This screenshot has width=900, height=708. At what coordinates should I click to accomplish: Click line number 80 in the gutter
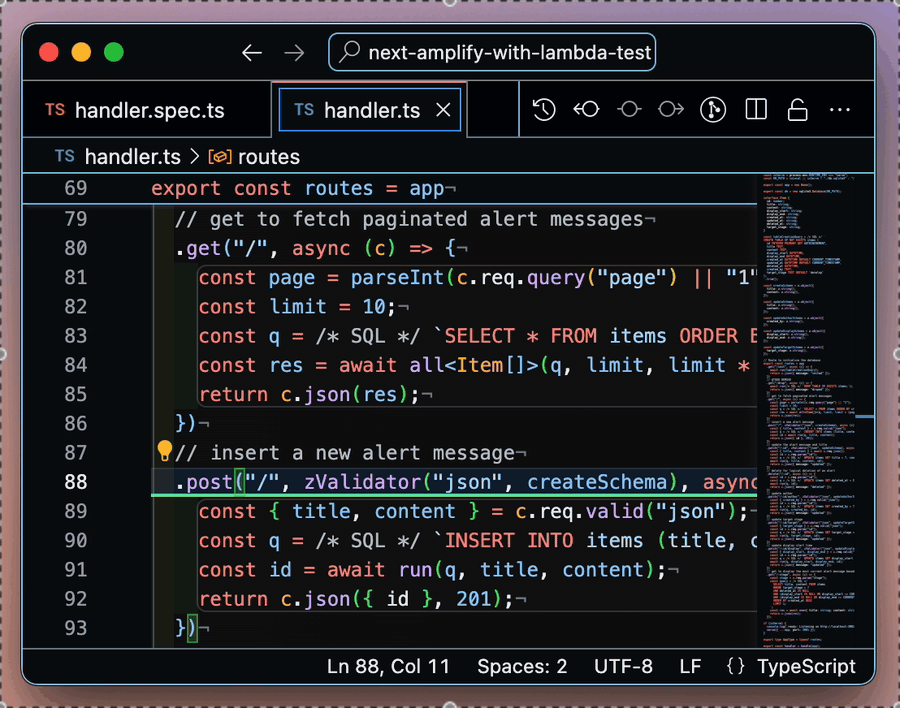76,248
